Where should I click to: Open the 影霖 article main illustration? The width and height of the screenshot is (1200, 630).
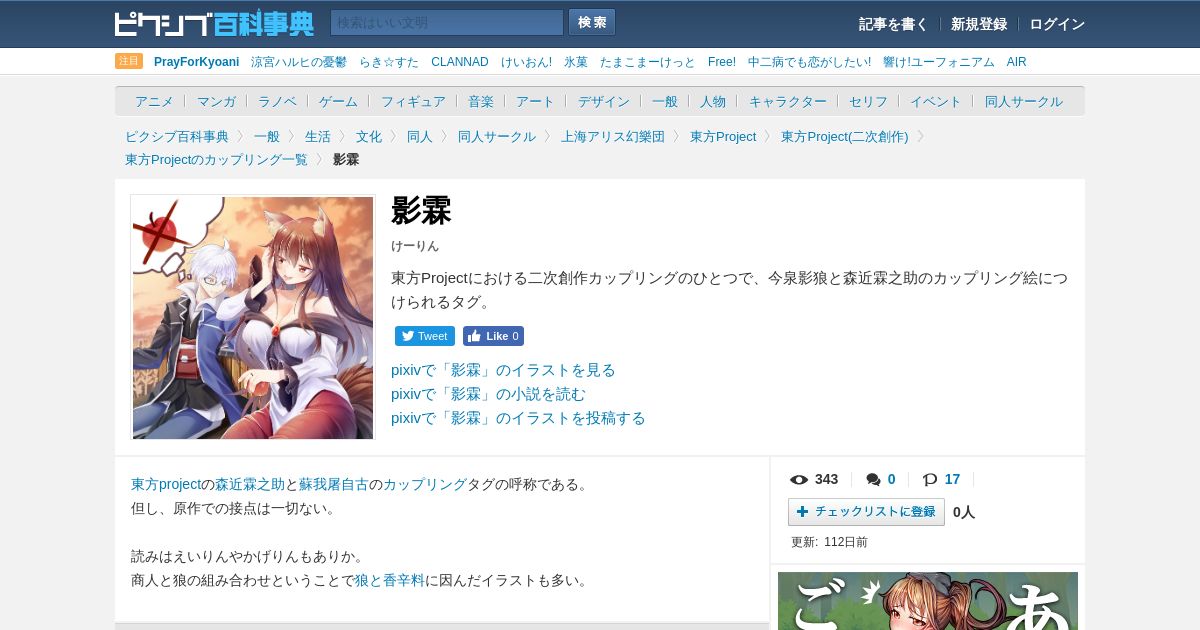[x=253, y=317]
